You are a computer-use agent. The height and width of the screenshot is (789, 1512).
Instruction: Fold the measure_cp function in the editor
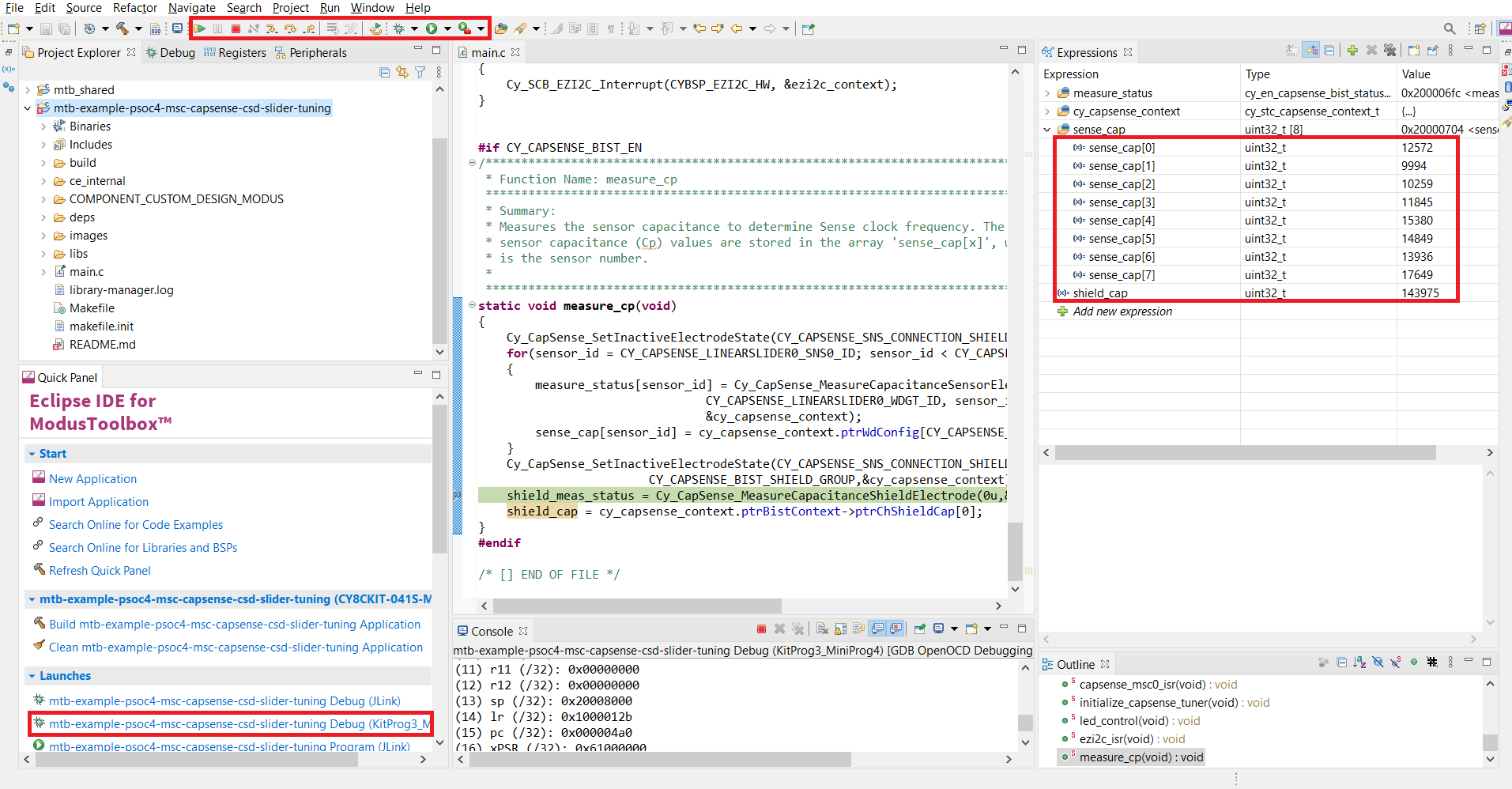(x=472, y=305)
